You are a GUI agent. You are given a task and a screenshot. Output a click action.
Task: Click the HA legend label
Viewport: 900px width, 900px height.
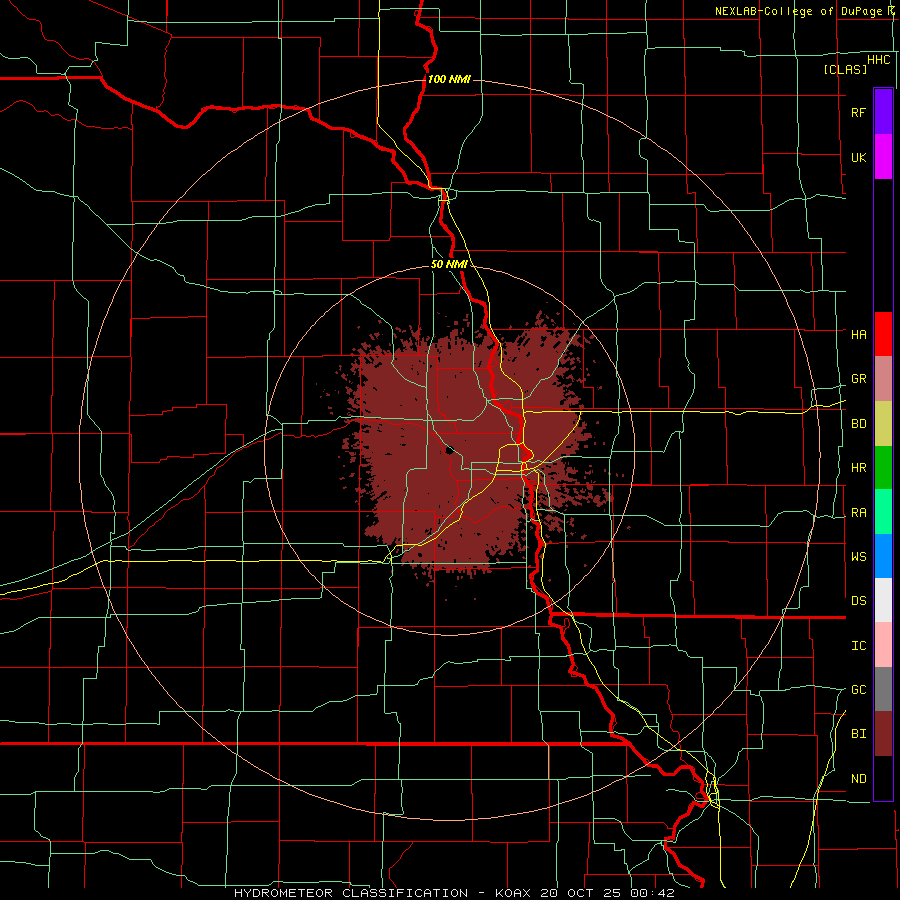[858, 335]
